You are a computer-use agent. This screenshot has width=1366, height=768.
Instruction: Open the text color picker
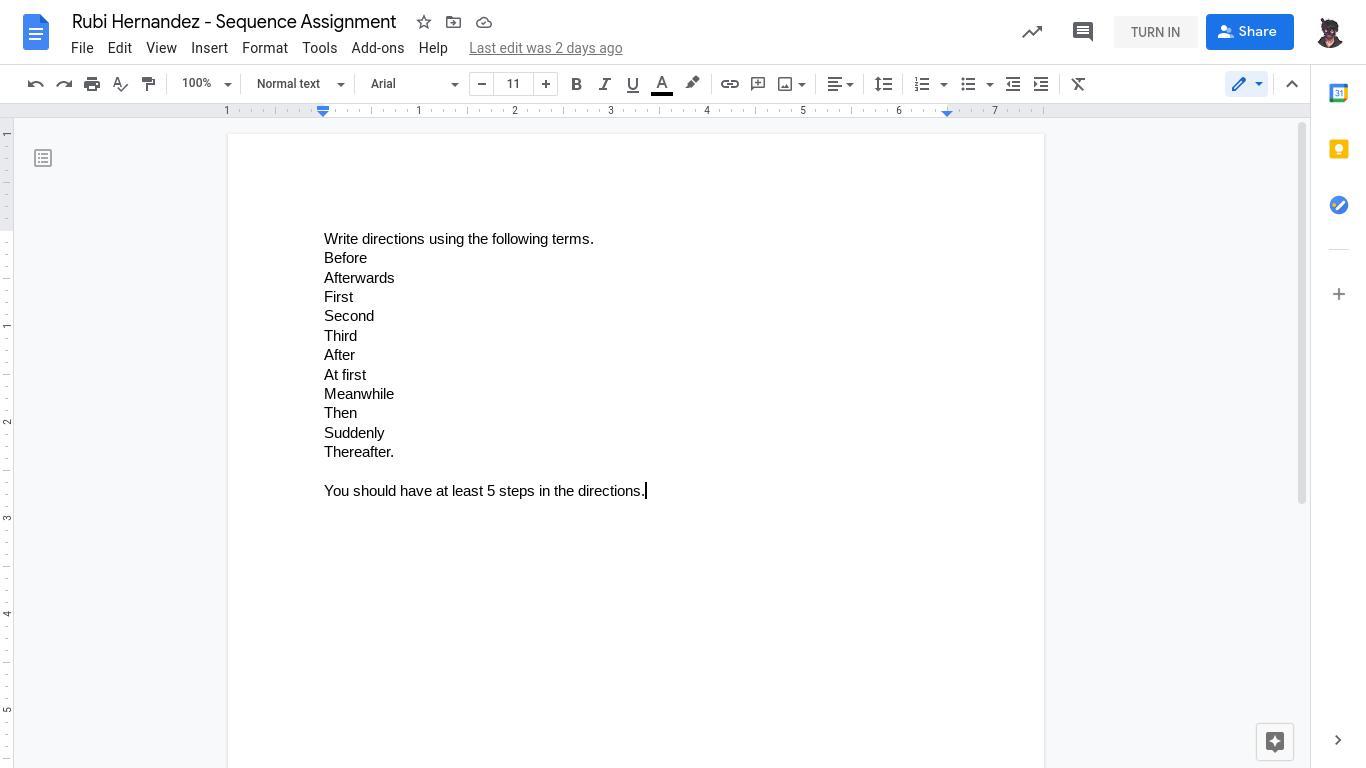pyautogui.click(x=662, y=84)
